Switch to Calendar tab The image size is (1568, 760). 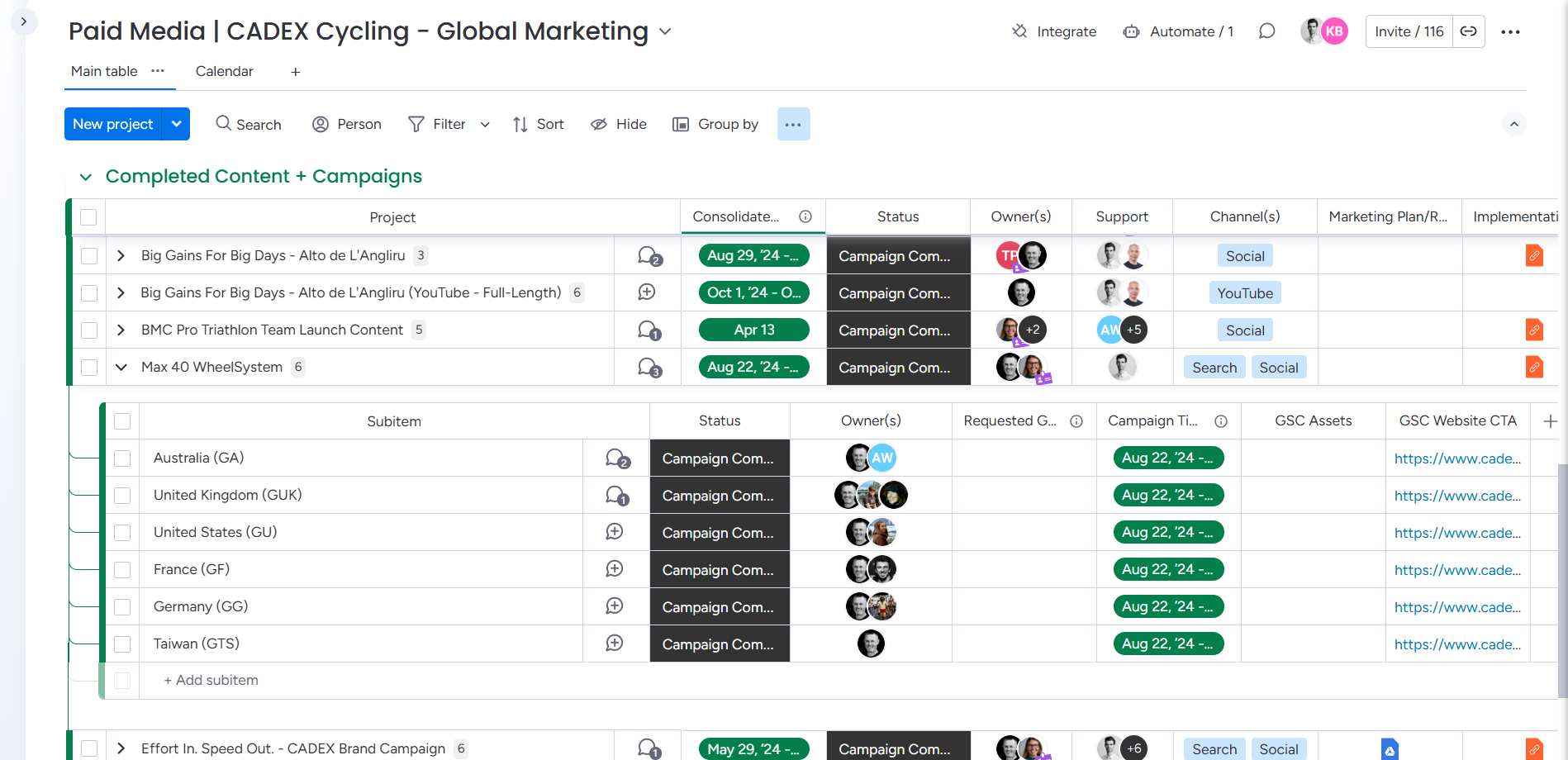225,71
